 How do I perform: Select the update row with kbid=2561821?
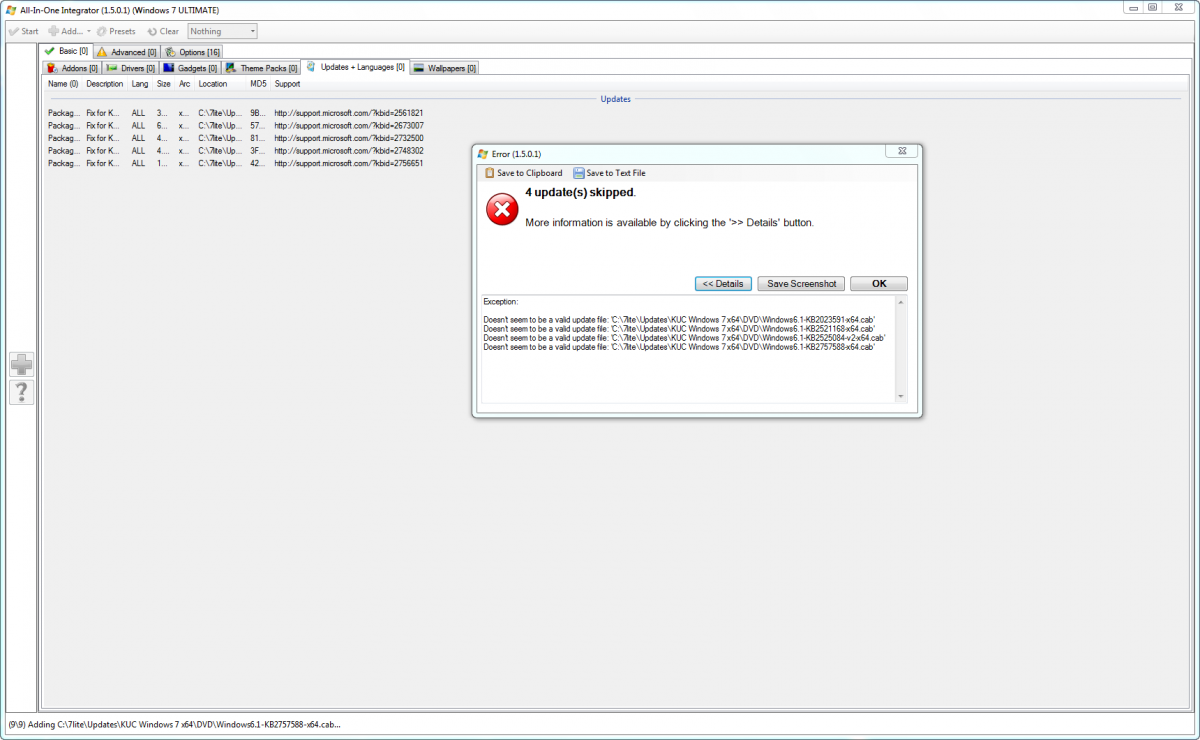pyautogui.click(x=236, y=113)
